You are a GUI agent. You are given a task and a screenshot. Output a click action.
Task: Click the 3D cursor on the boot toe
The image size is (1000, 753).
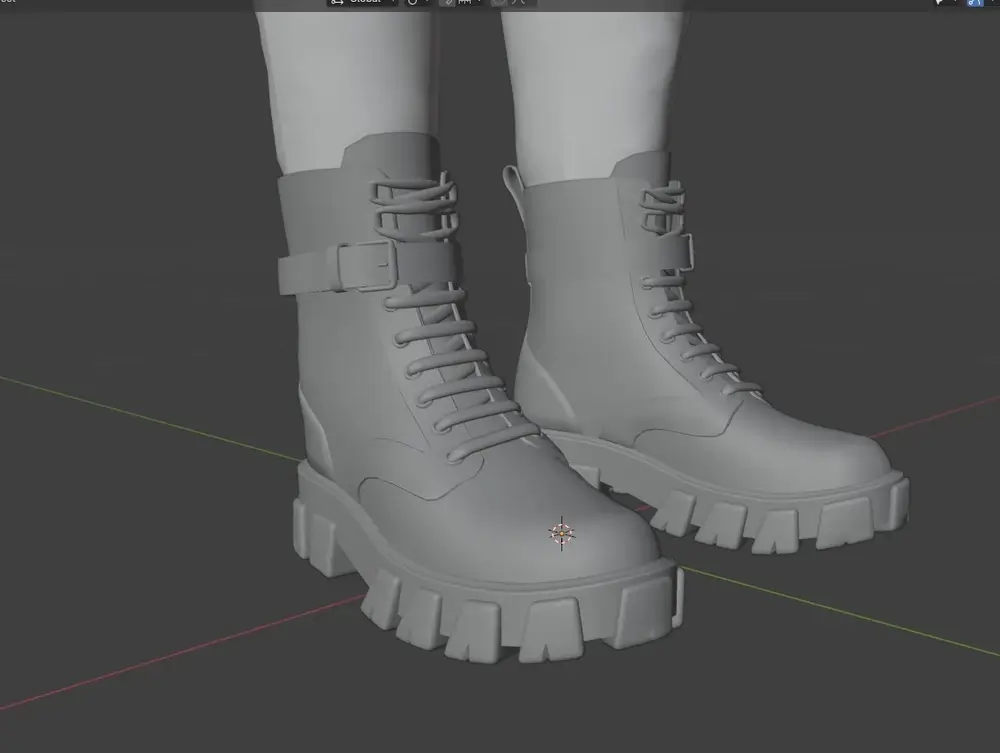(561, 533)
